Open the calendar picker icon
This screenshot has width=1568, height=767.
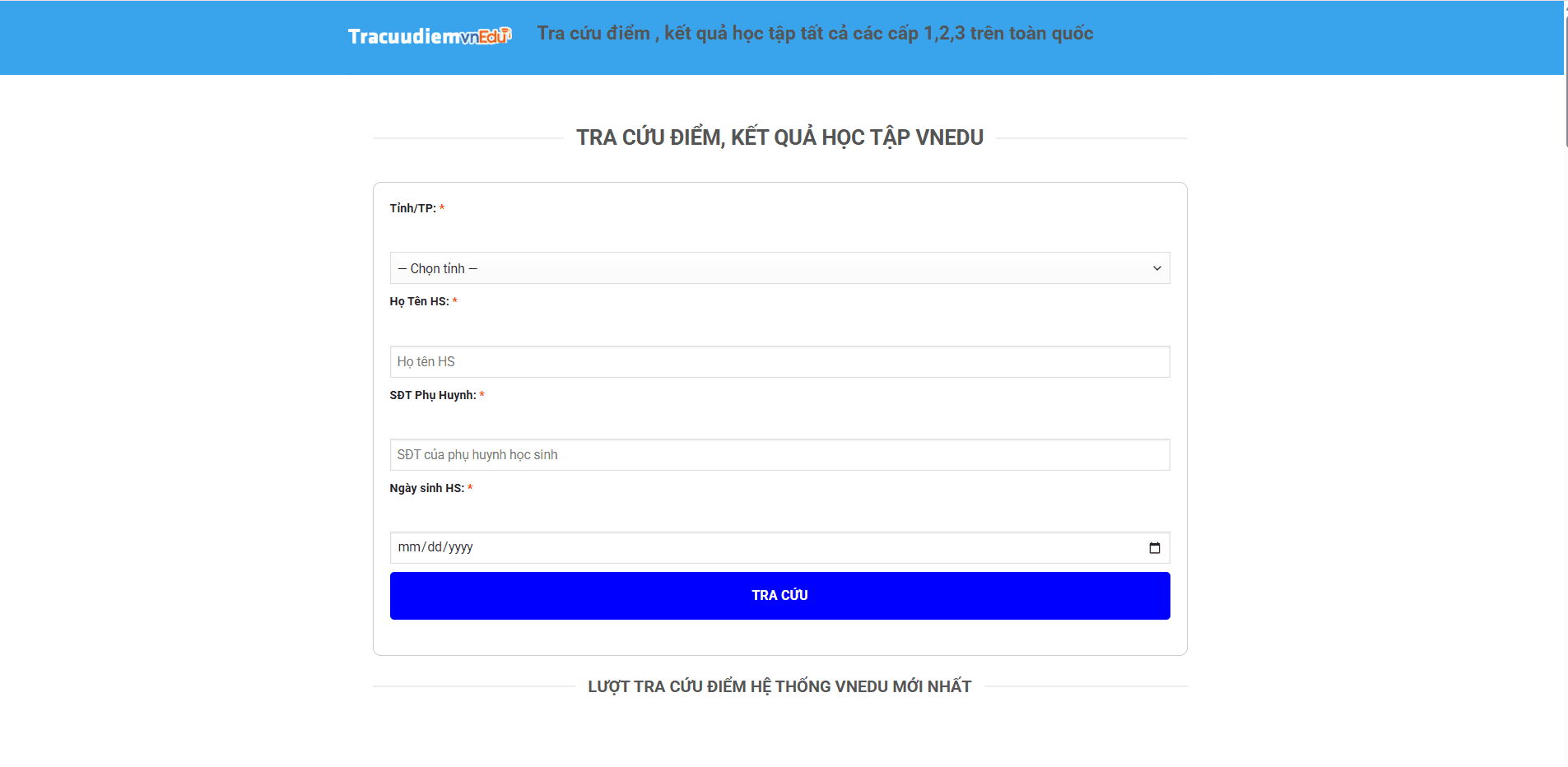point(1154,548)
